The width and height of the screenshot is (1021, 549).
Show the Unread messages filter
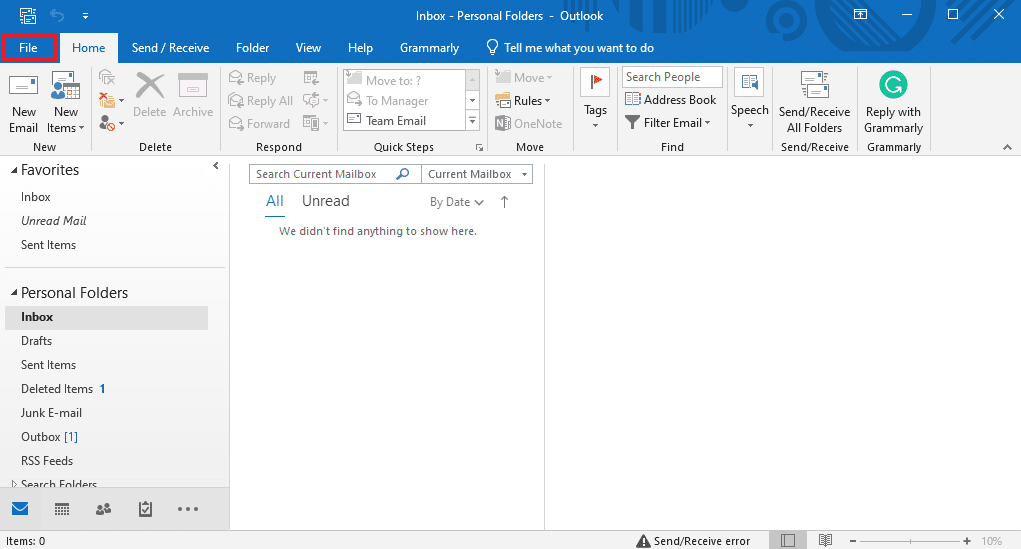[x=326, y=201]
